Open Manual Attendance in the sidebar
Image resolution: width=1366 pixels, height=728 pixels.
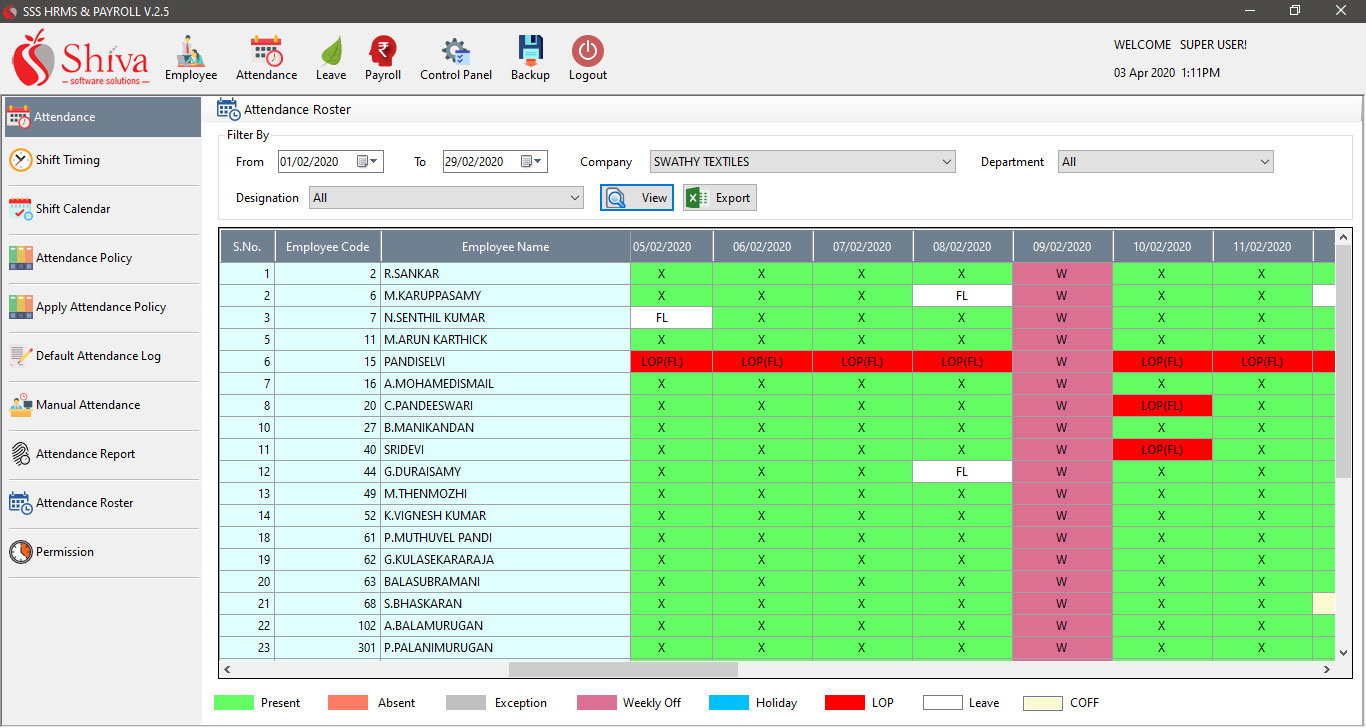point(88,405)
